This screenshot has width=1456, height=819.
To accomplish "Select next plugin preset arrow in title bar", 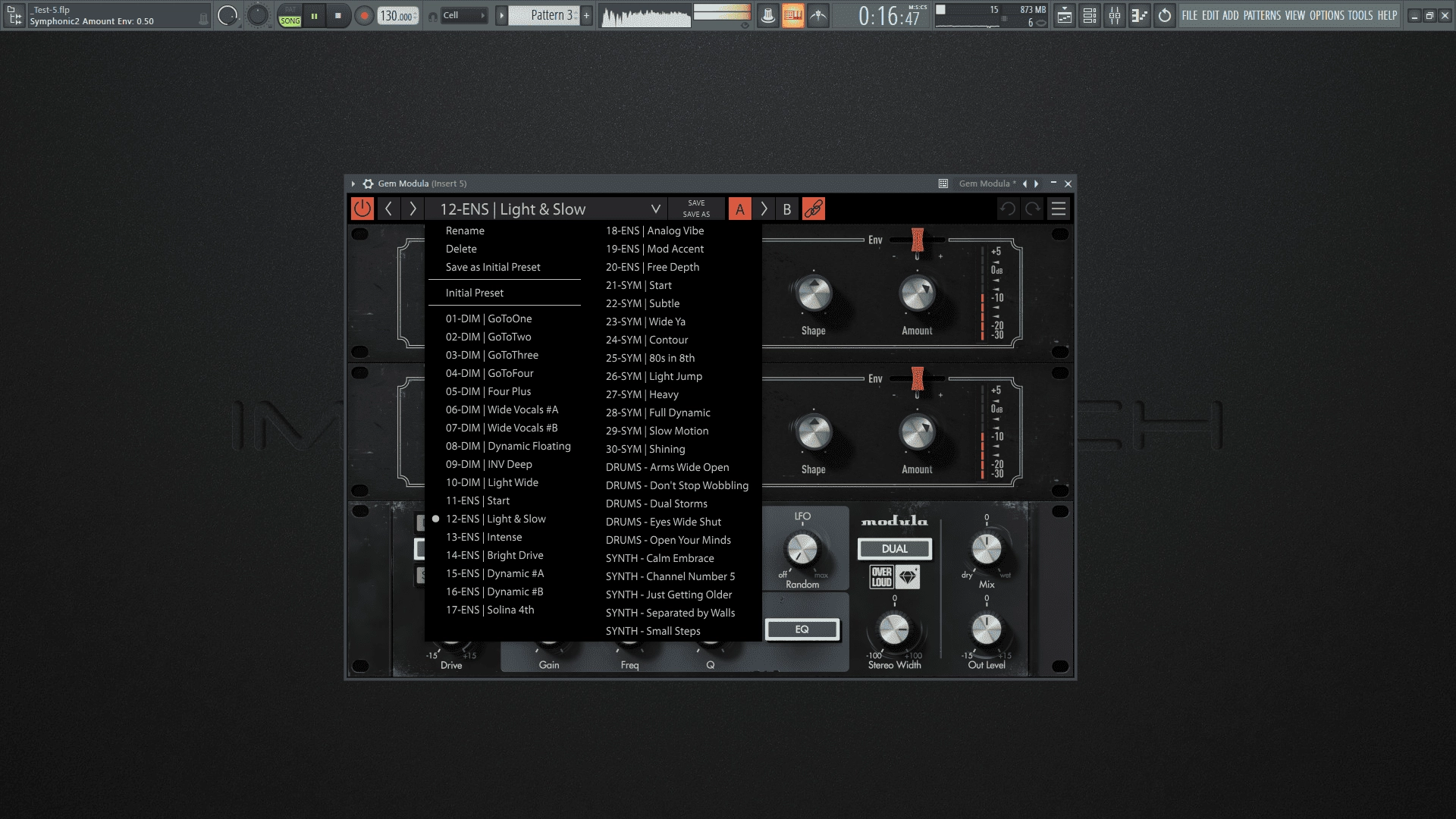I will [1037, 184].
